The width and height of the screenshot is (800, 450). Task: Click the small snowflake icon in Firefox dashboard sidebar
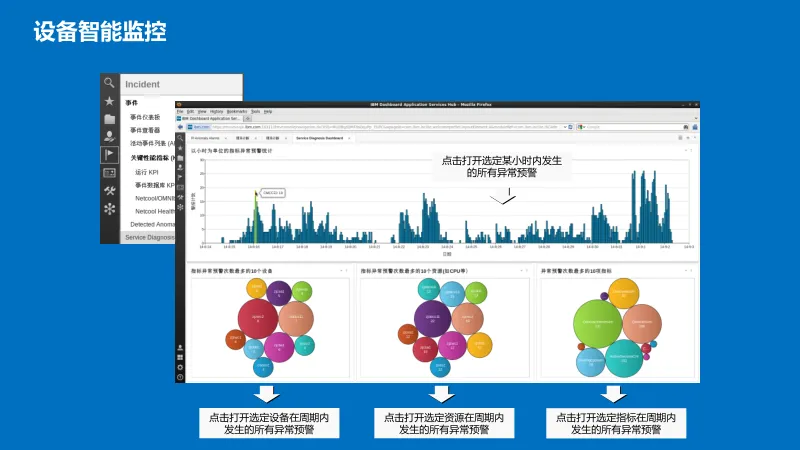[180, 207]
